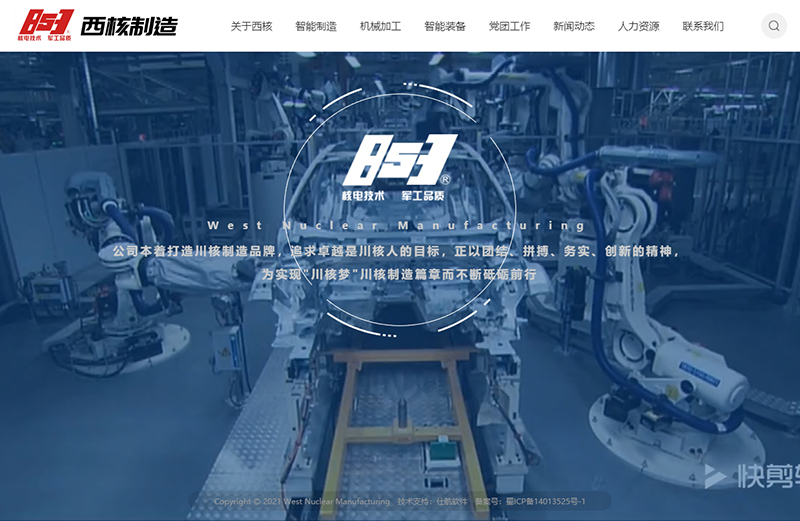Open the 智能装备 navigation item
The image size is (800, 521).
445,26
